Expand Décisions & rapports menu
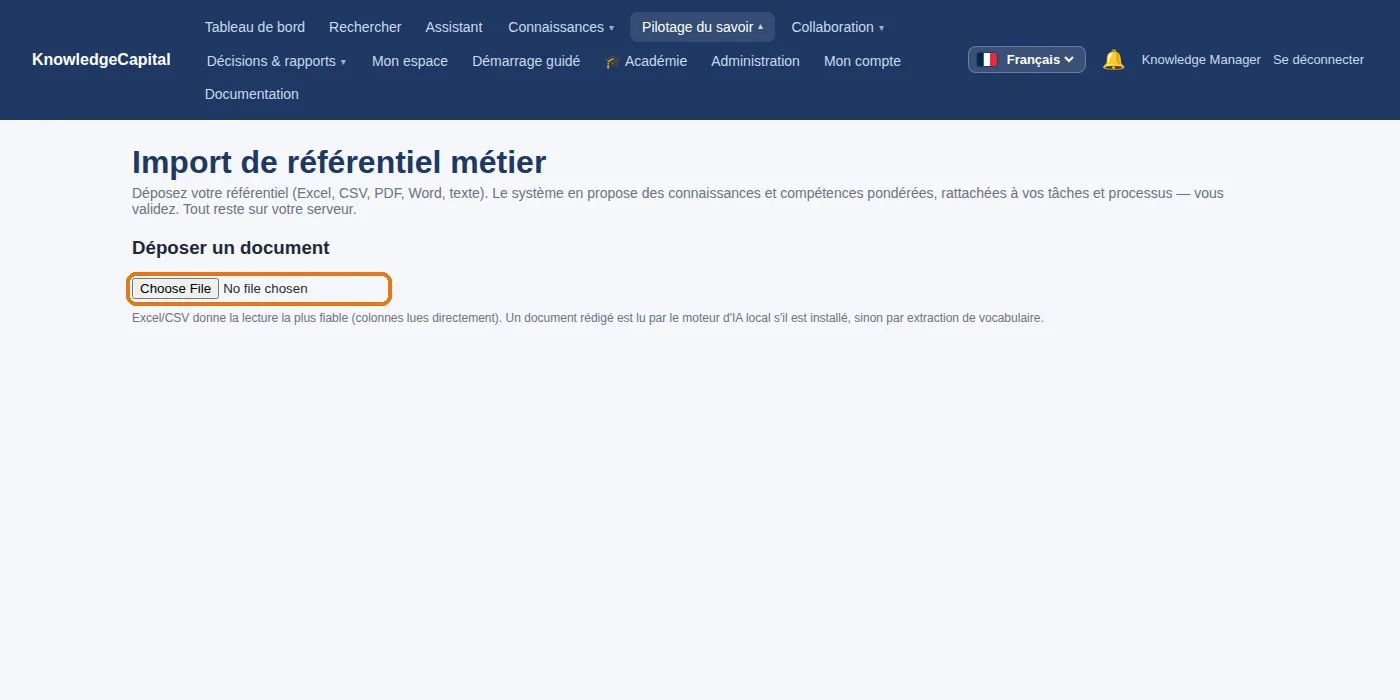 (276, 61)
